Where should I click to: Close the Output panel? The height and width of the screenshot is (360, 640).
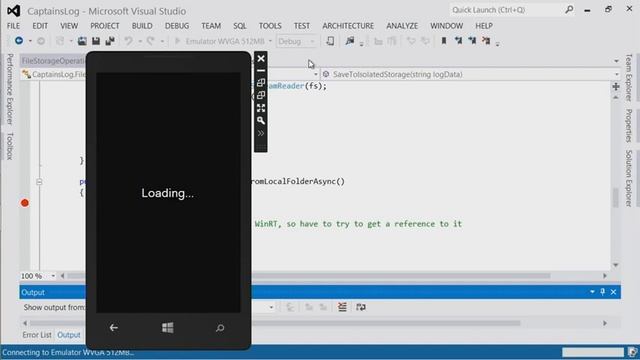pyautogui.click(x=613, y=292)
